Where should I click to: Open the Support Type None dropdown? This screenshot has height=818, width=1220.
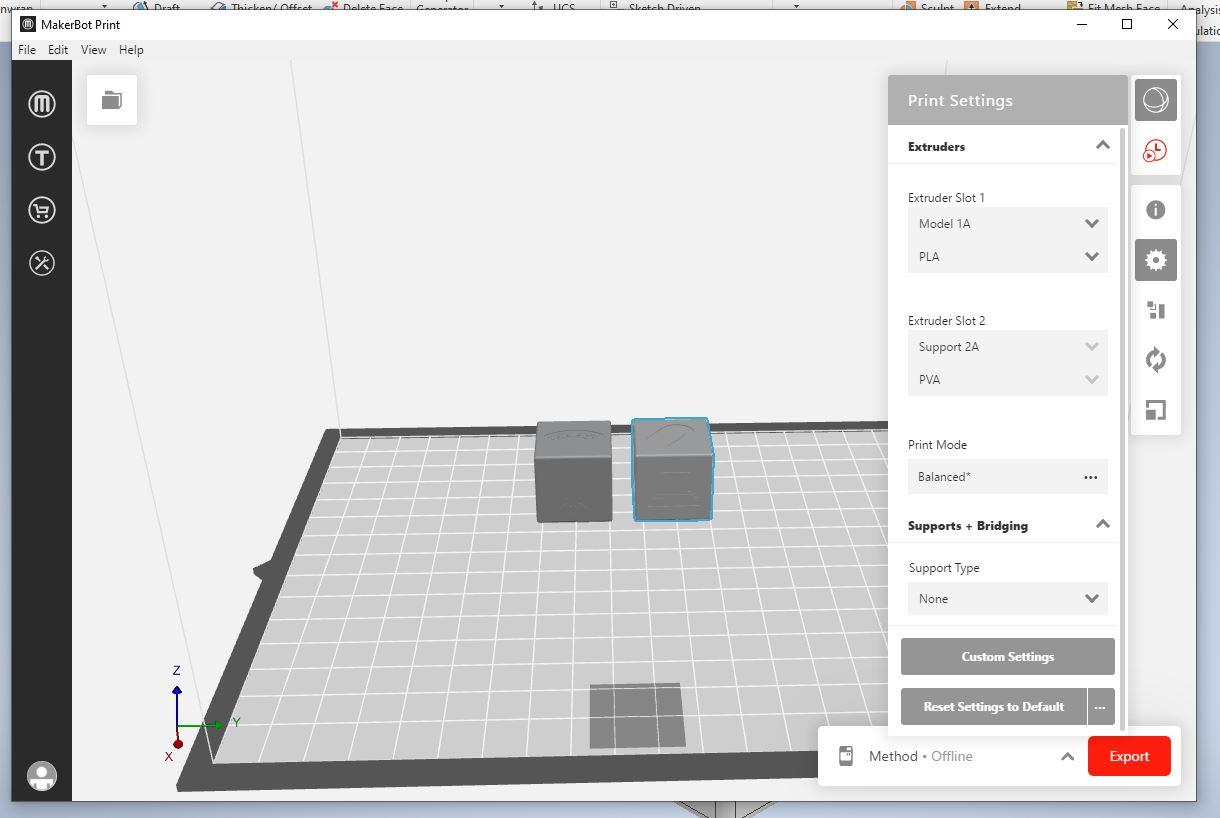click(x=1007, y=599)
